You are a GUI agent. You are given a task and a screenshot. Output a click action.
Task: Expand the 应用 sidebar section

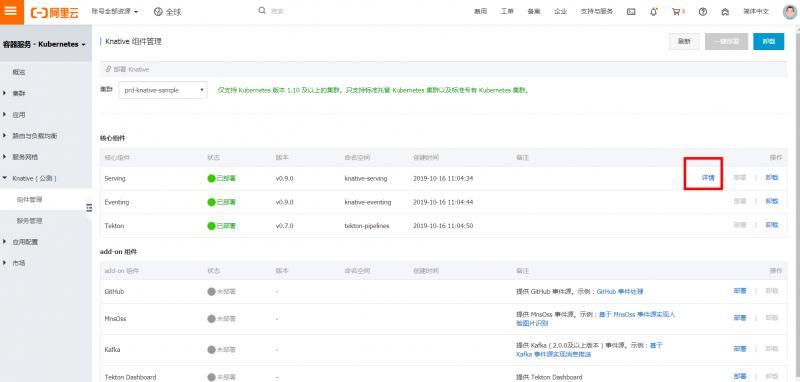pyautogui.click(x=20, y=115)
